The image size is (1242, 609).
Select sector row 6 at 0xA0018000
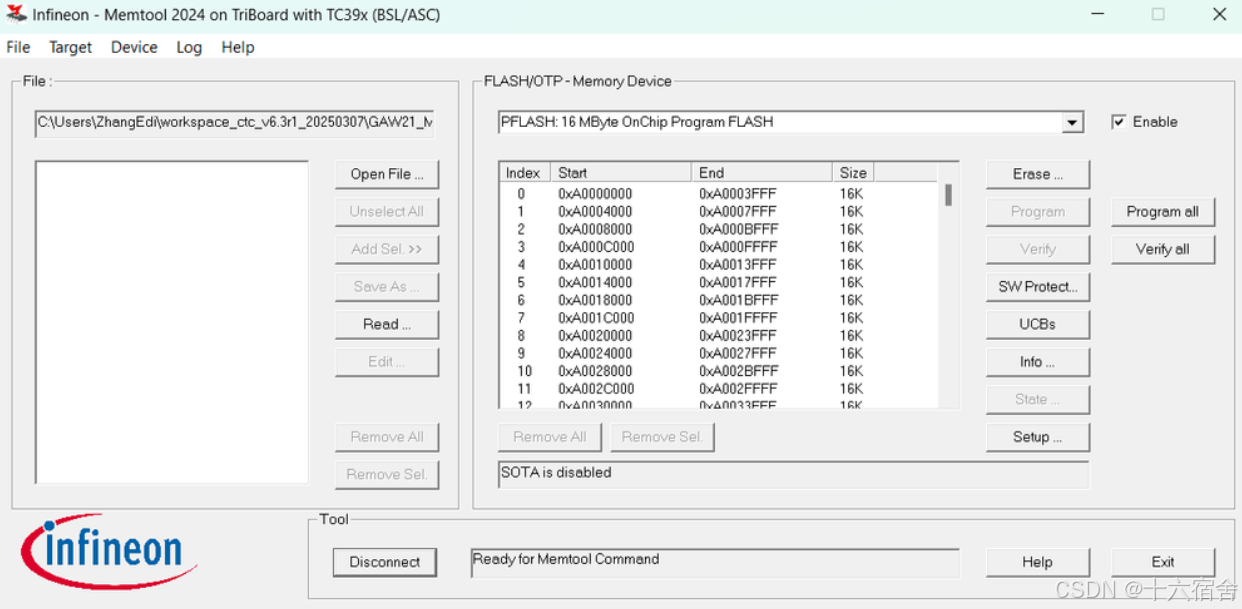[719, 300]
